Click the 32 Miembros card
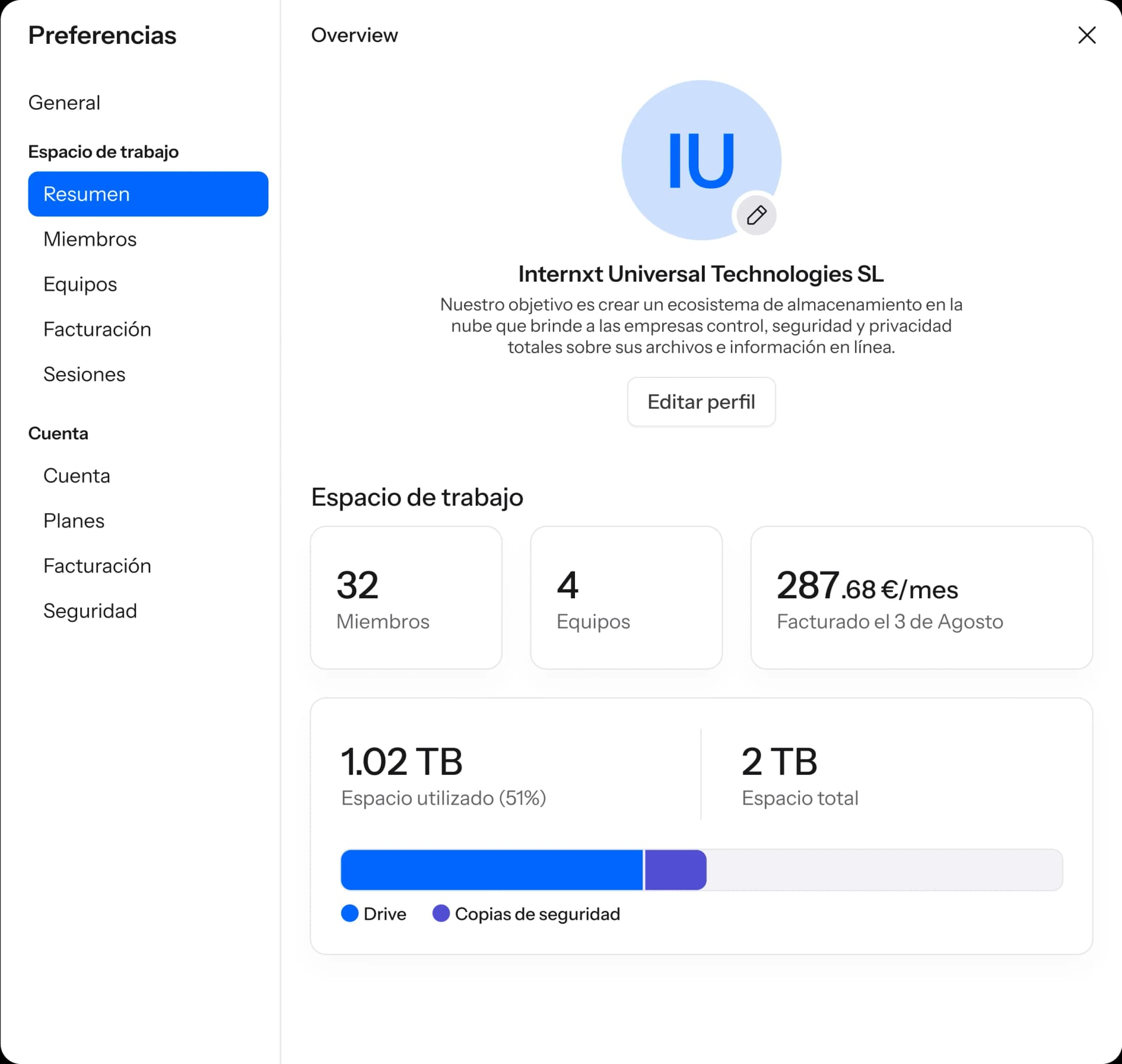Viewport: 1122px width, 1064px height. [406, 597]
